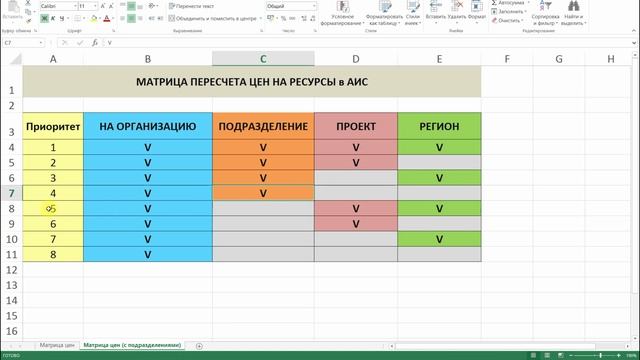Collapse the ribbon with the arrow

[x=634, y=31]
